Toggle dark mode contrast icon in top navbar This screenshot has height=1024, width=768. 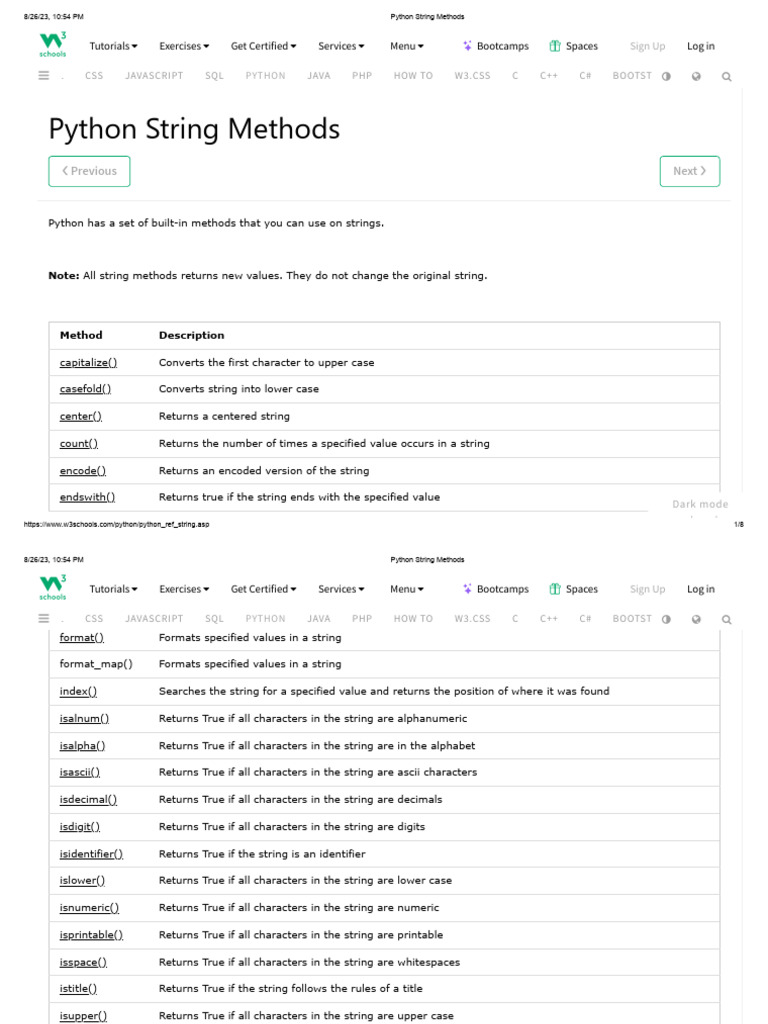pos(666,76)
